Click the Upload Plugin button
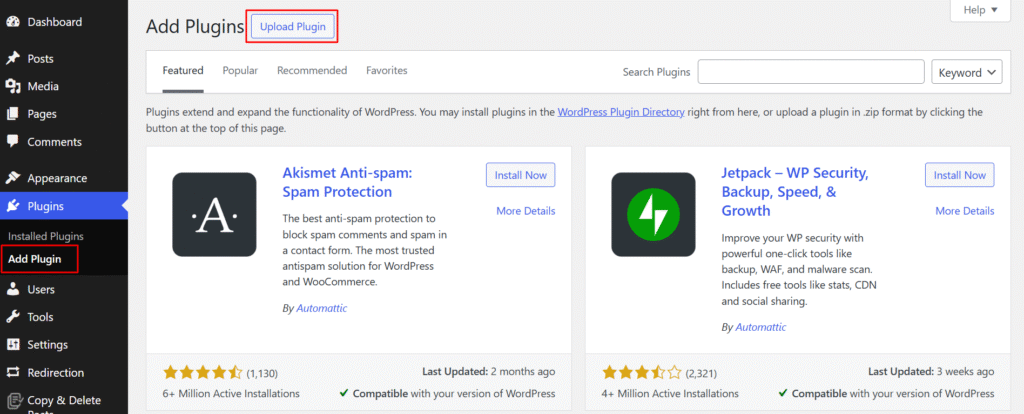The width and height of the screenshot is (1024, 414). pos(293,27)
